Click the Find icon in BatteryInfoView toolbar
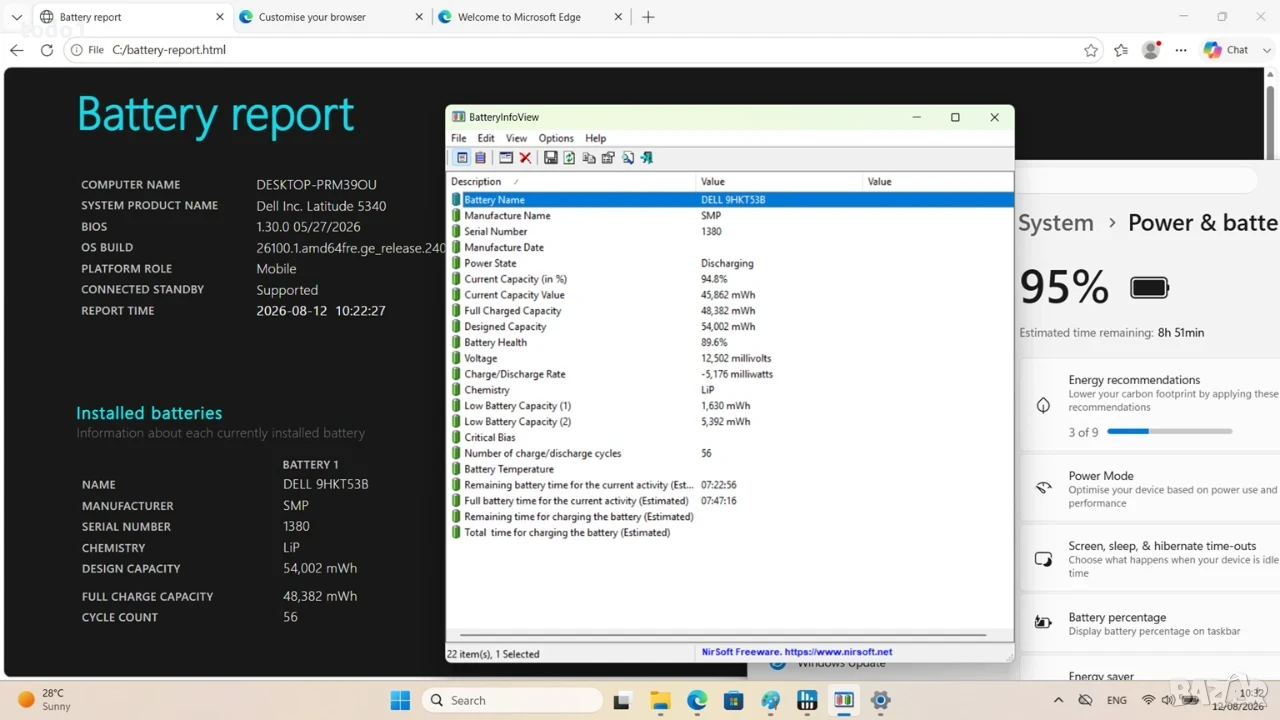 pos(628,158)
